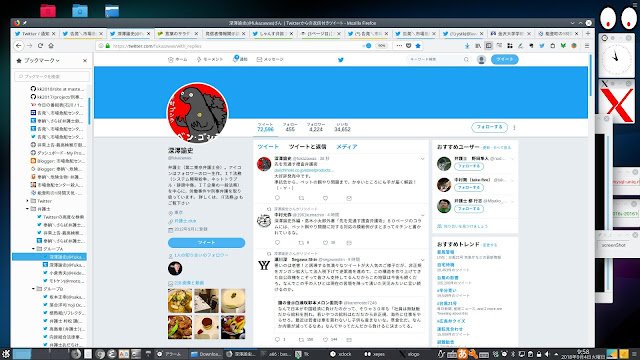The width and height of the screenshot is (640, 360).
Task: Reload the current Twitter page
Action: (x=40, y=46)
